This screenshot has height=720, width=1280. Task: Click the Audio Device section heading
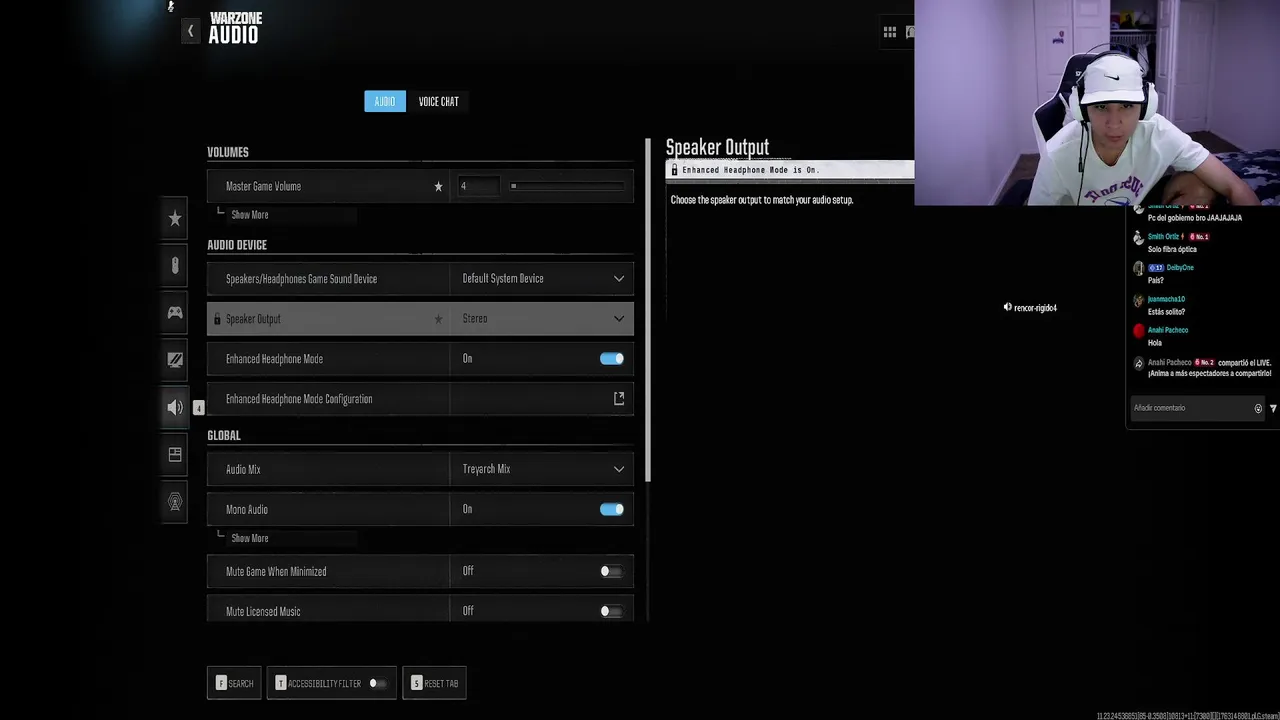pyautogui.click(x=237, y=245)
